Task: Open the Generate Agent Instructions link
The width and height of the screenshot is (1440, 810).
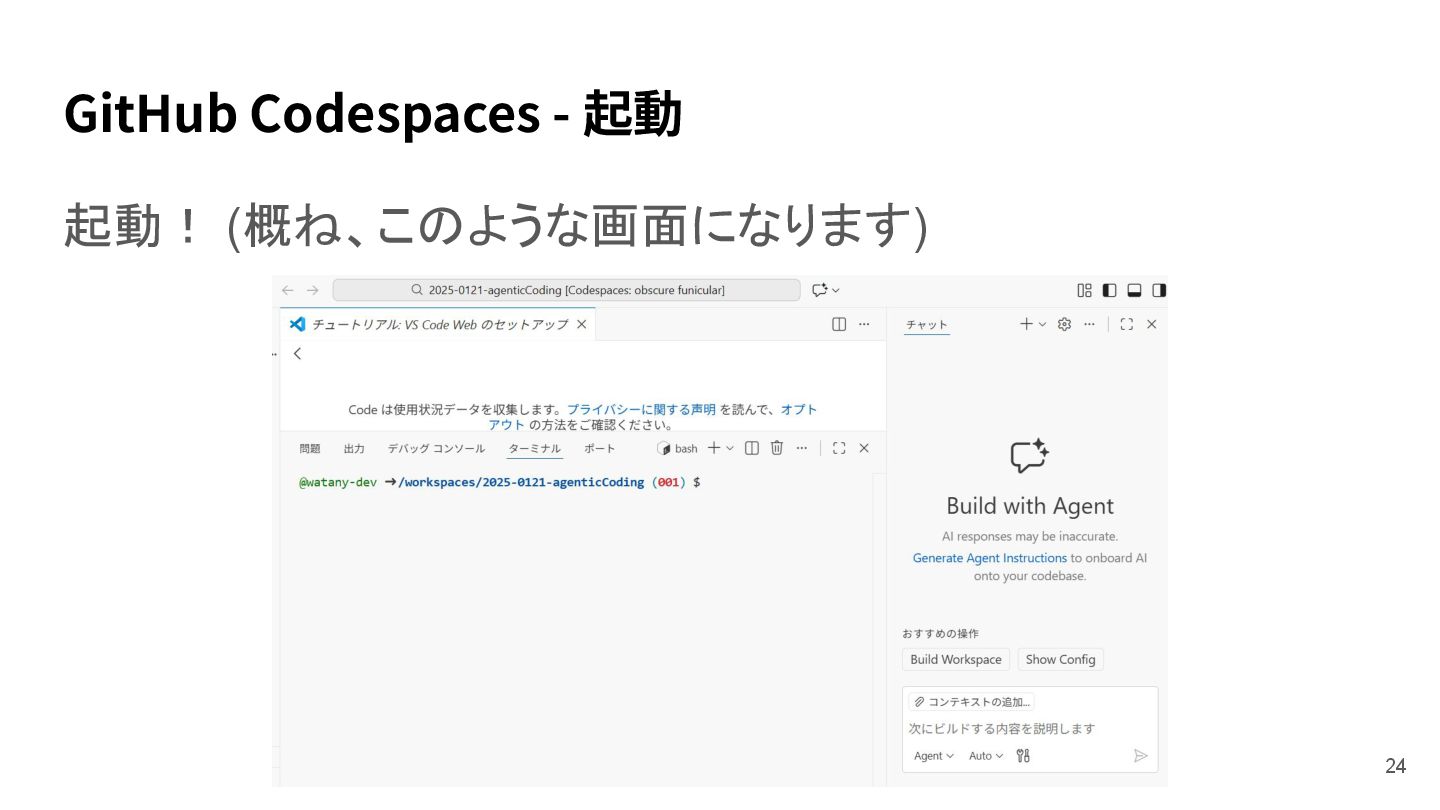Action: pos(990,558)
